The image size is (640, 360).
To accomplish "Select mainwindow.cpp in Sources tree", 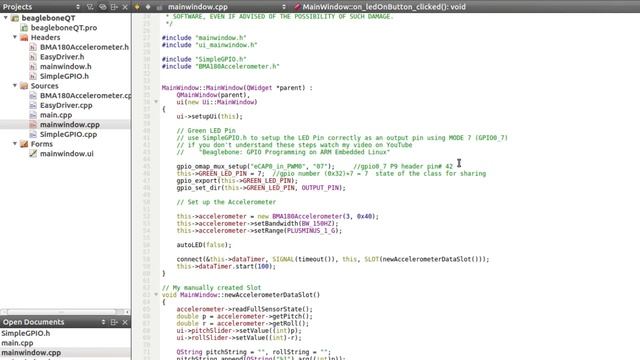I will tap(70, 124).
